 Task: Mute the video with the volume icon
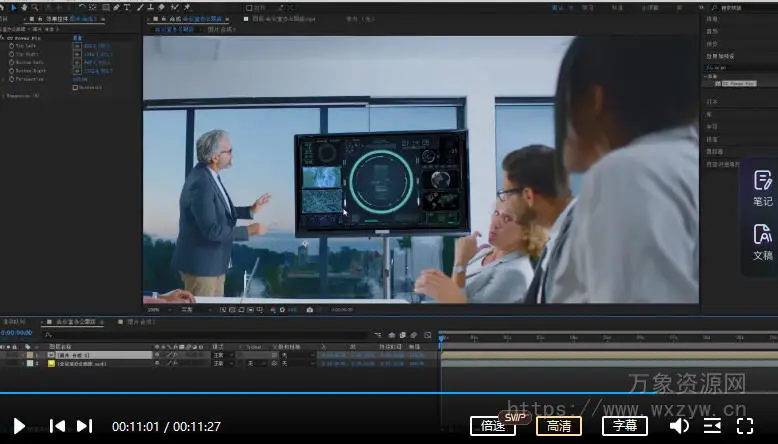[x=679, y=426]
